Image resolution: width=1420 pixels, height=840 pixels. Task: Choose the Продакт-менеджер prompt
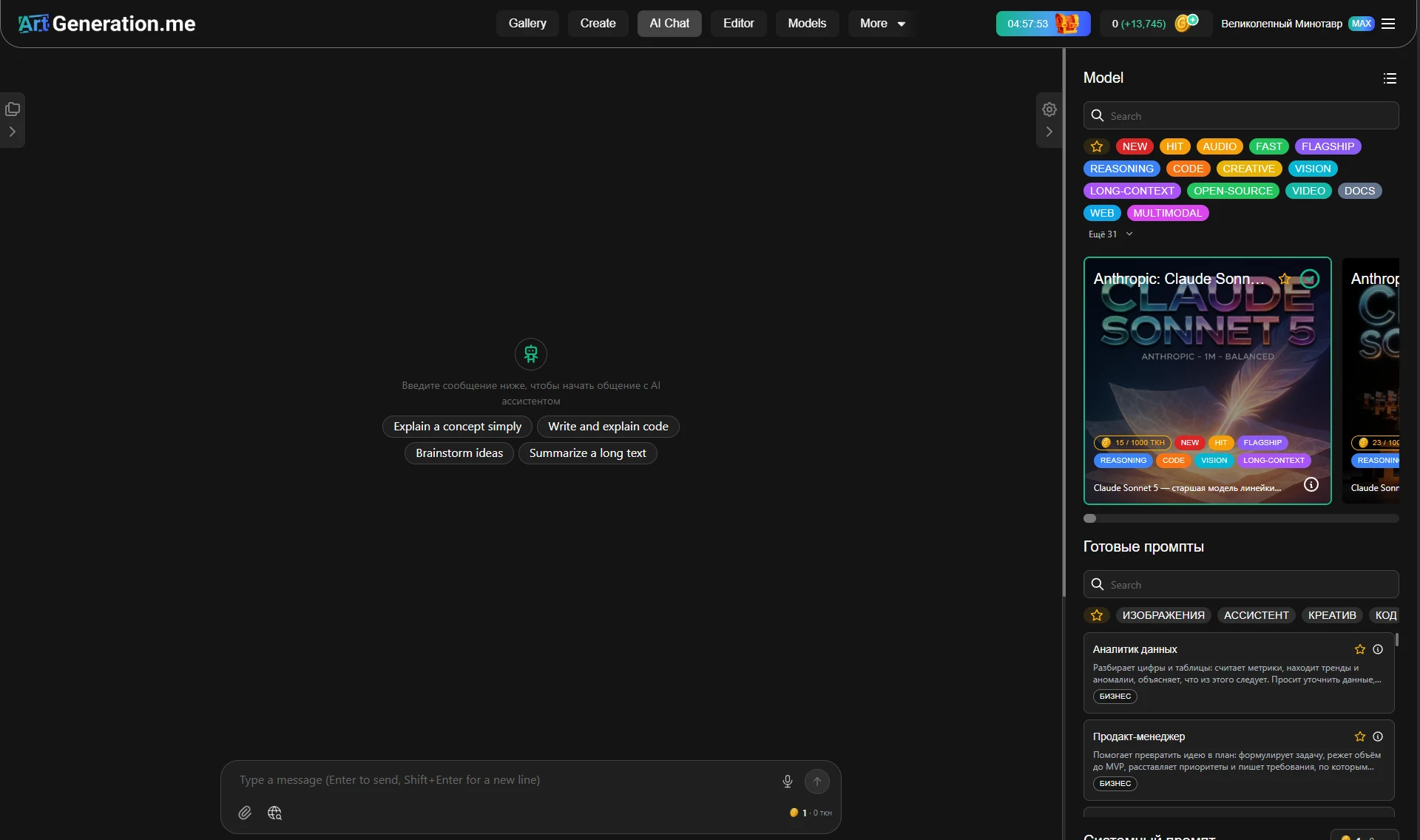1239,760
